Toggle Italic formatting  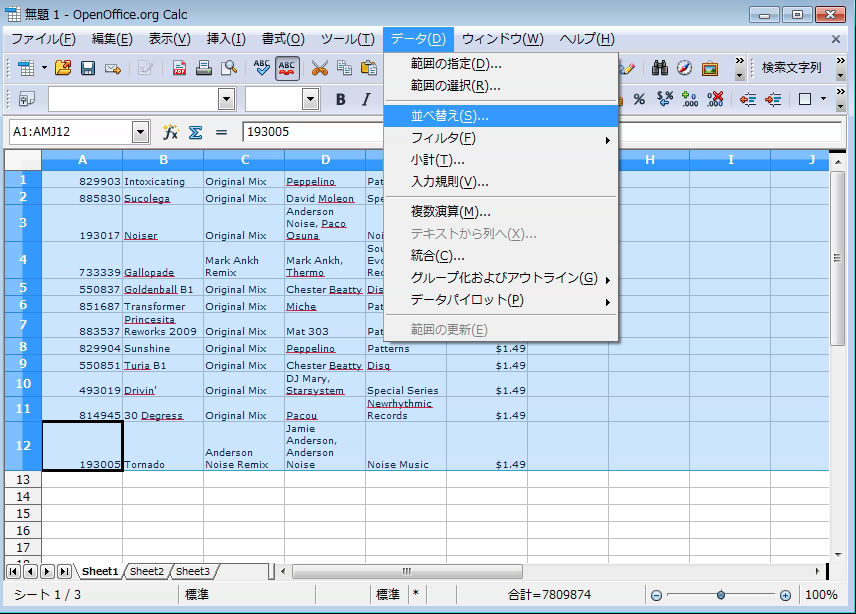click(x=366, y=99)
